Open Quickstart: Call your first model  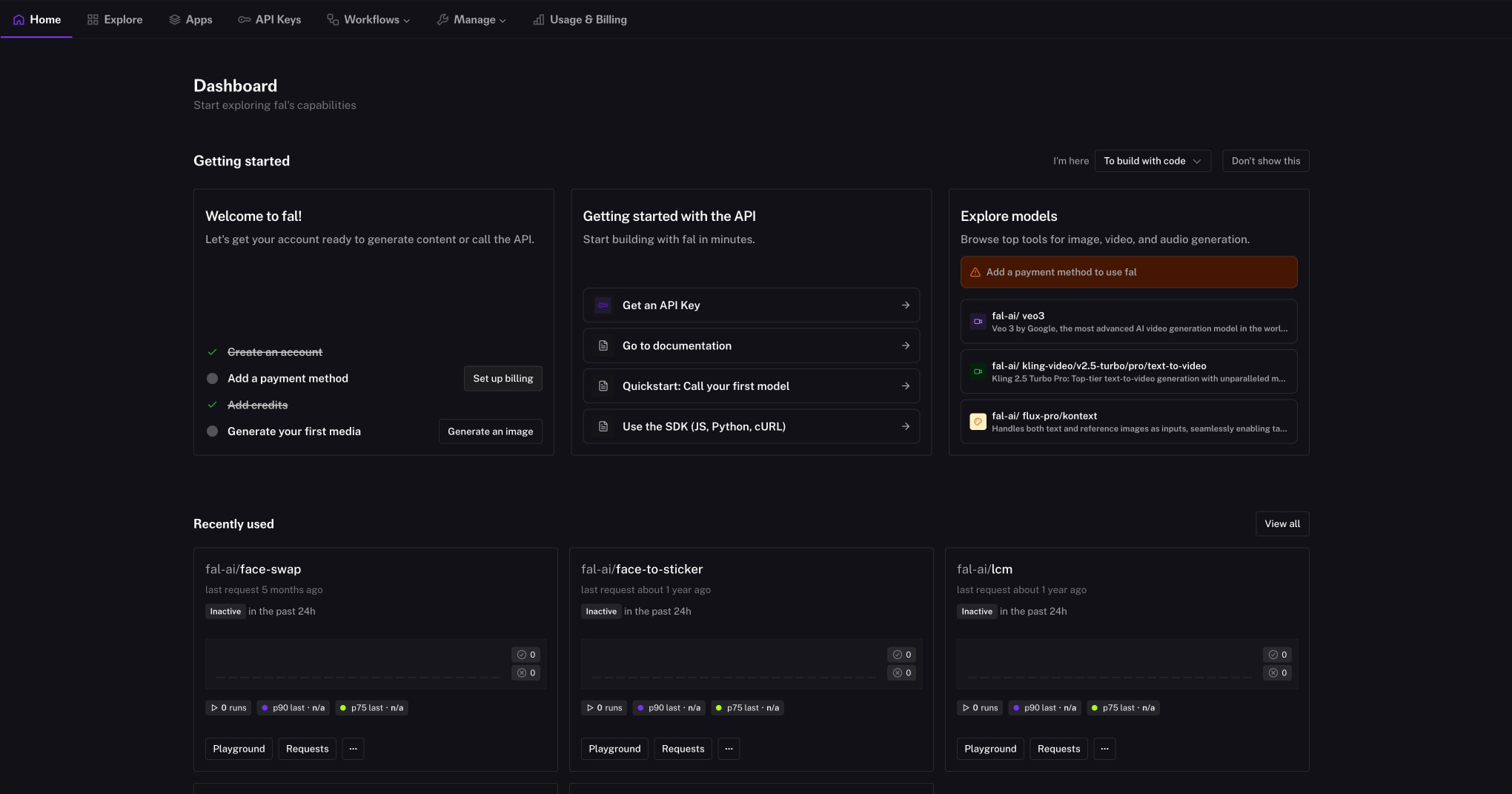click(x=751, y=386)
